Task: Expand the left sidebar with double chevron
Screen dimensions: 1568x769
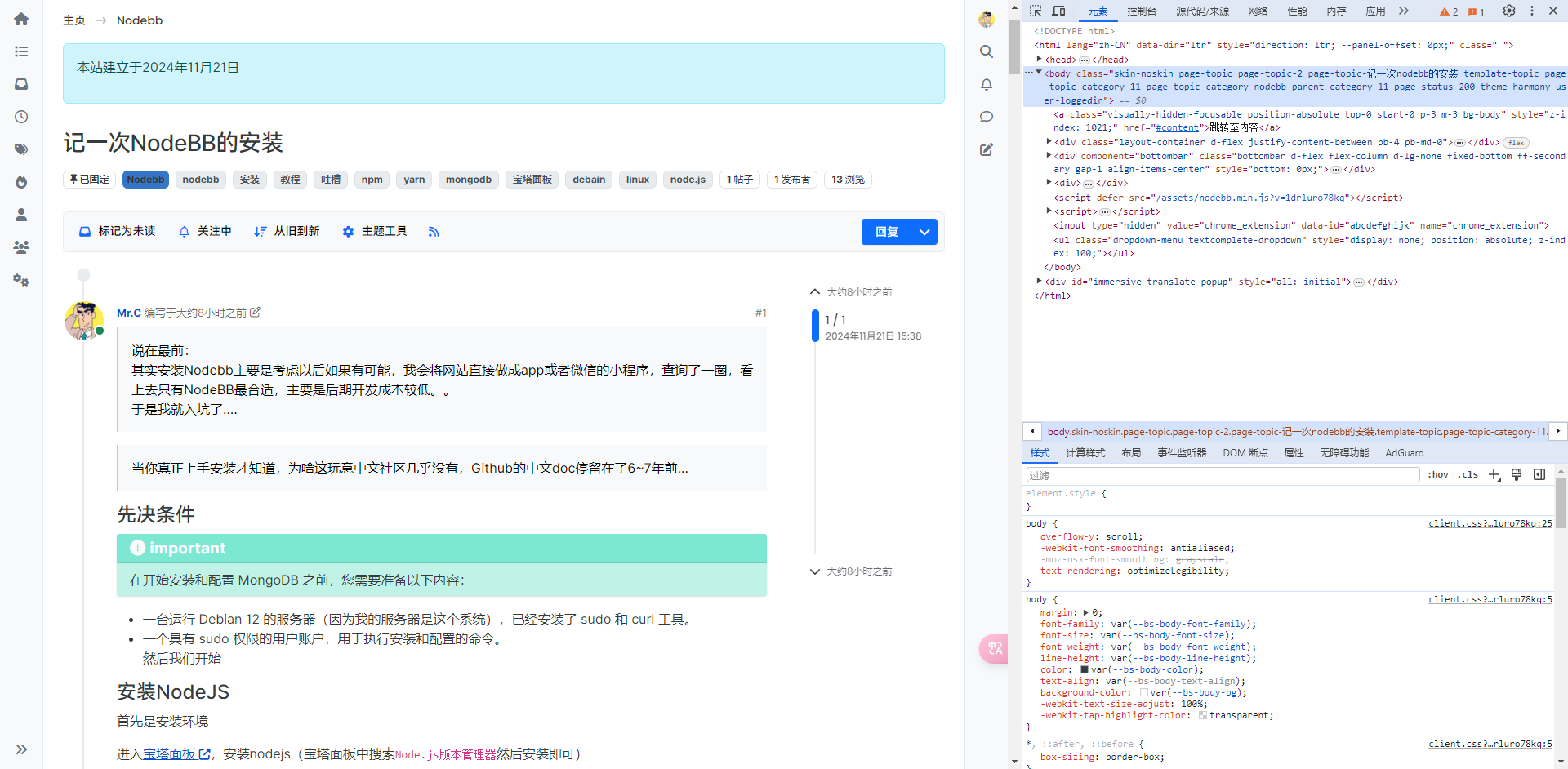Action: (21, 749)
